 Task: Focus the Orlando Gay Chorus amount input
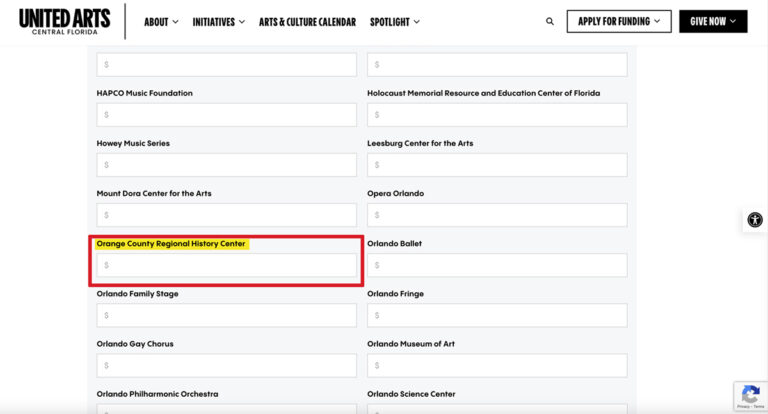pyautogui.click(x=226, y=365)
